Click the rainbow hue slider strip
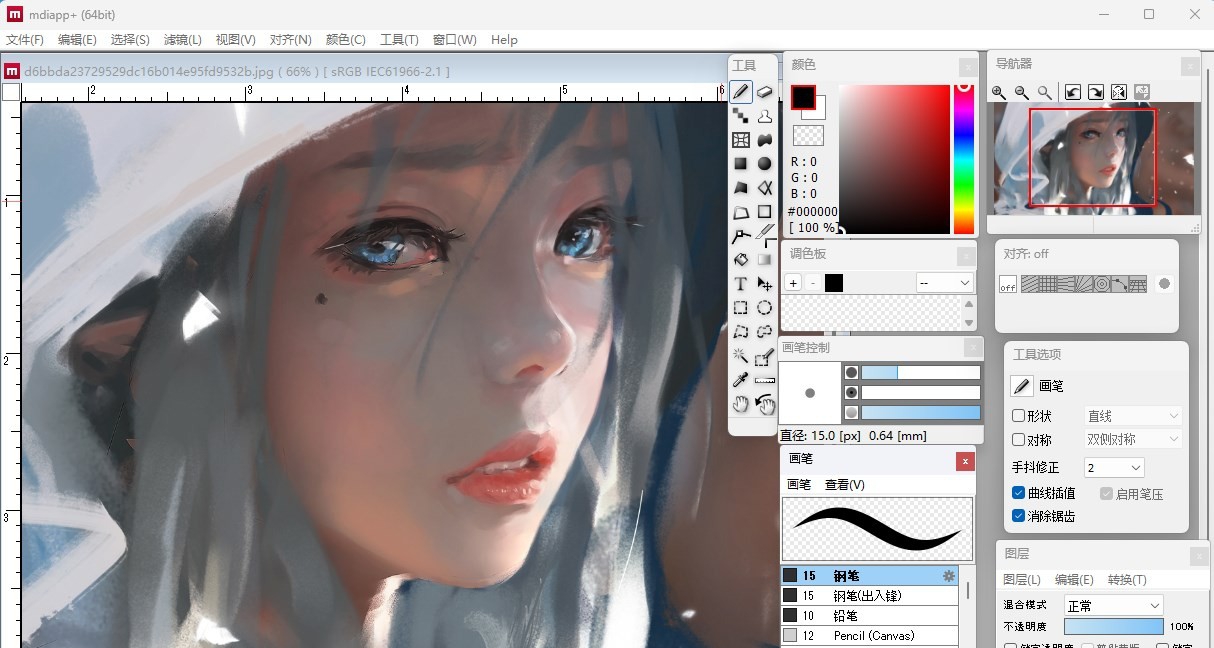The width and height of the screenshot is (1214, 648). (963, 159)
